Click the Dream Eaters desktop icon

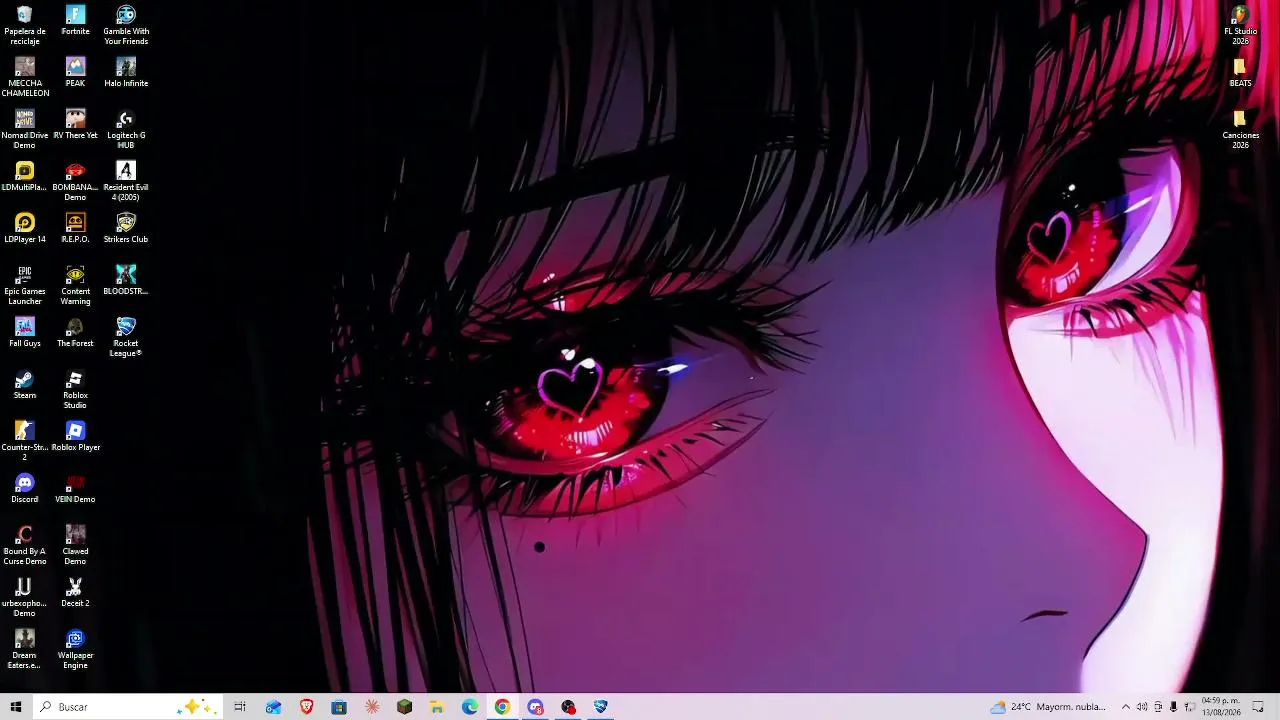click(25, 649)
